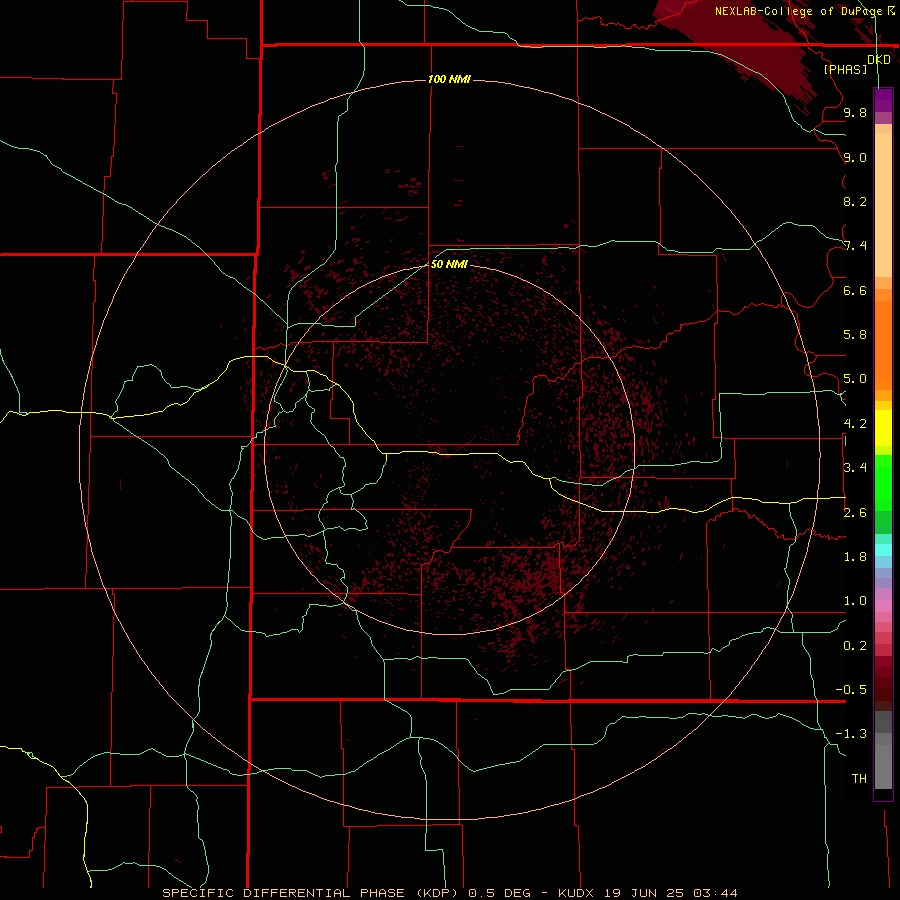
Task: Click the 5.8 value on the color scale
Action: 855,335
